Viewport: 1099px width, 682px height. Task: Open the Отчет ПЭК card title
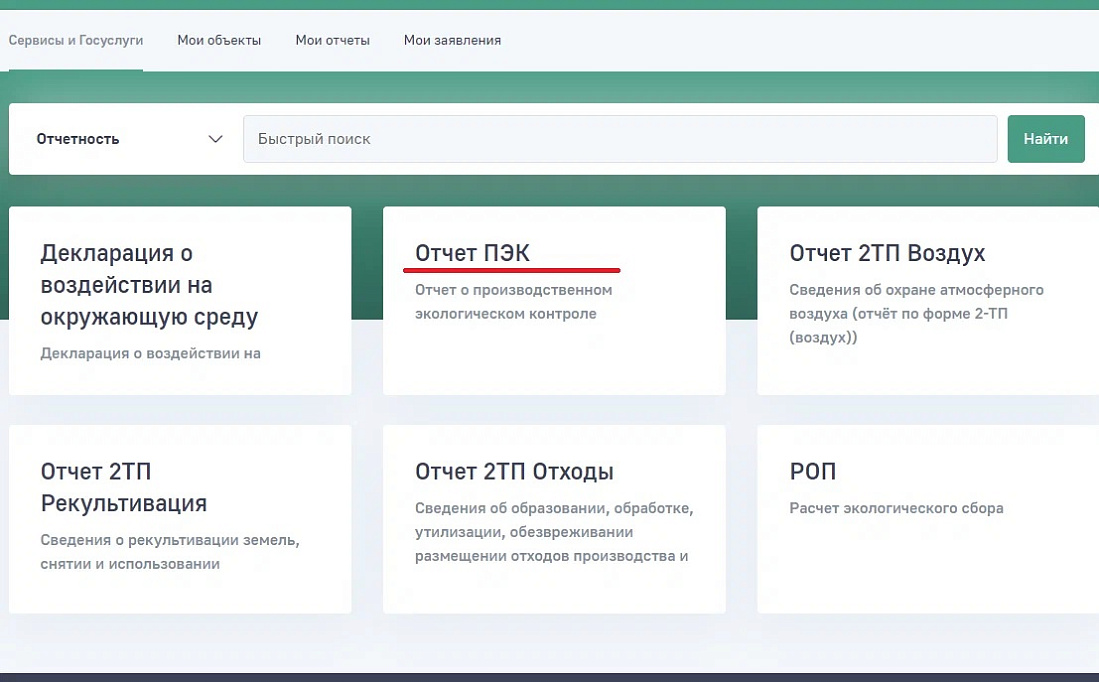coord(472,253)
